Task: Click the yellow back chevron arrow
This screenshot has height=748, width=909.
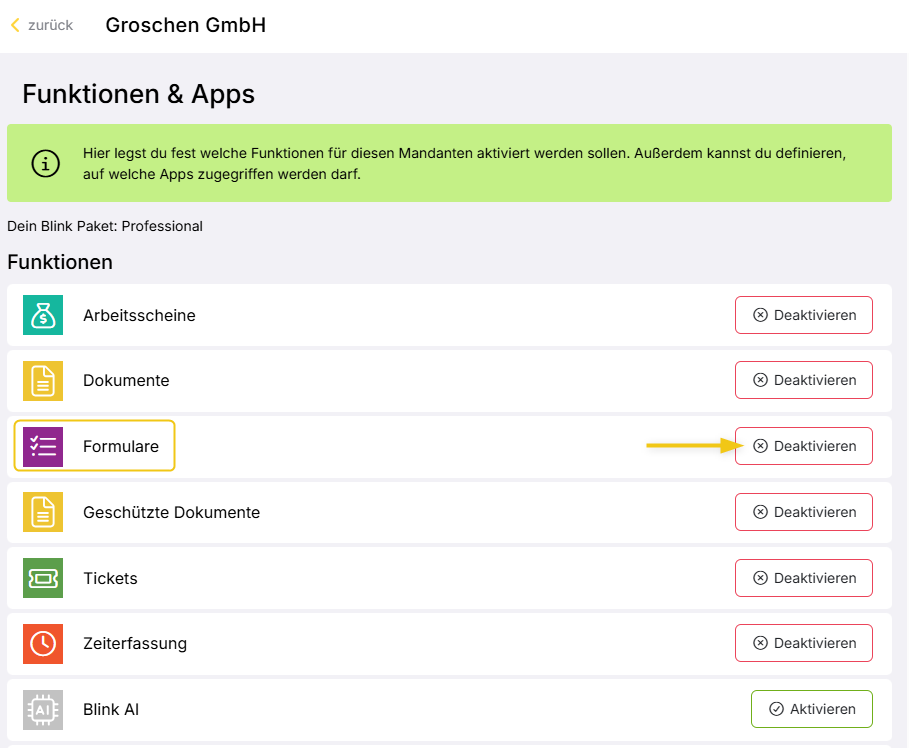Action: 15,25
